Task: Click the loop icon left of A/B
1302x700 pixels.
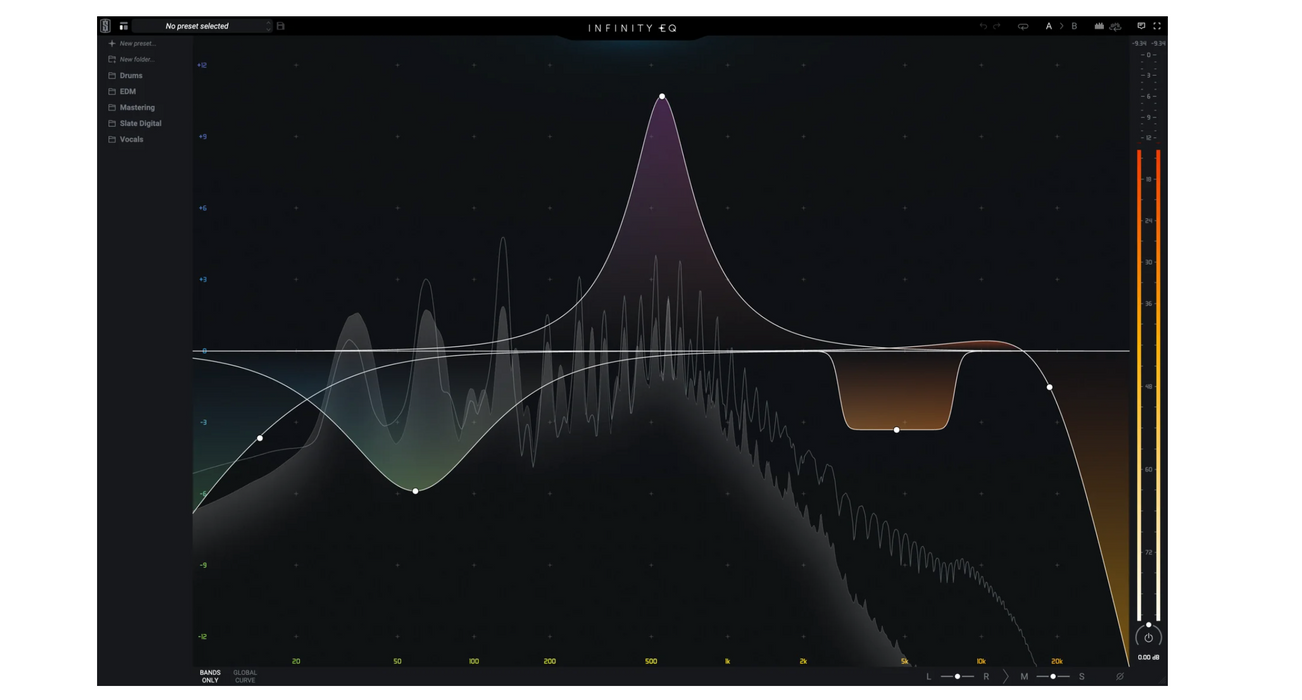Action: click(x=1023, y=26)
